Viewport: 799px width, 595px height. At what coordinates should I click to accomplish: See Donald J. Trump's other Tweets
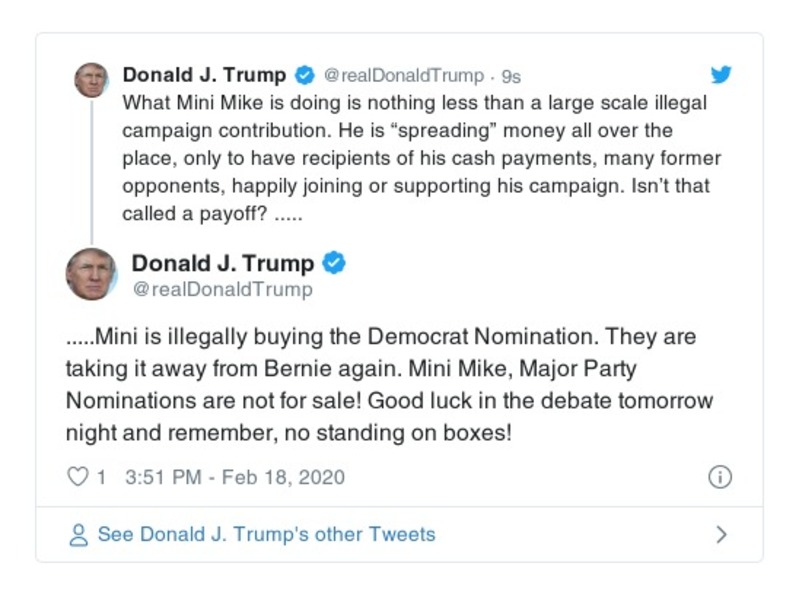pyautogui.click(x=266, y=535)
